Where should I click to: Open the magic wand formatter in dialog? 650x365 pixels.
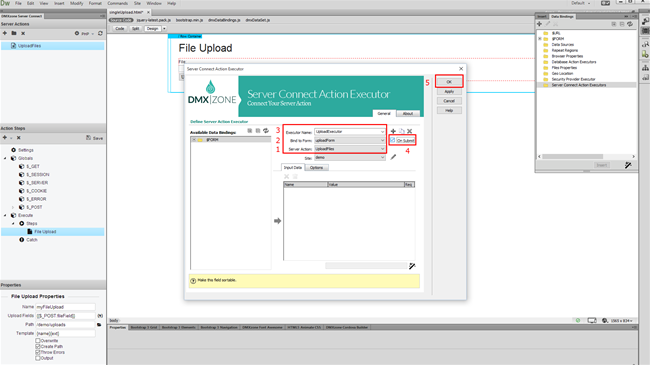(x=412, y=266)
